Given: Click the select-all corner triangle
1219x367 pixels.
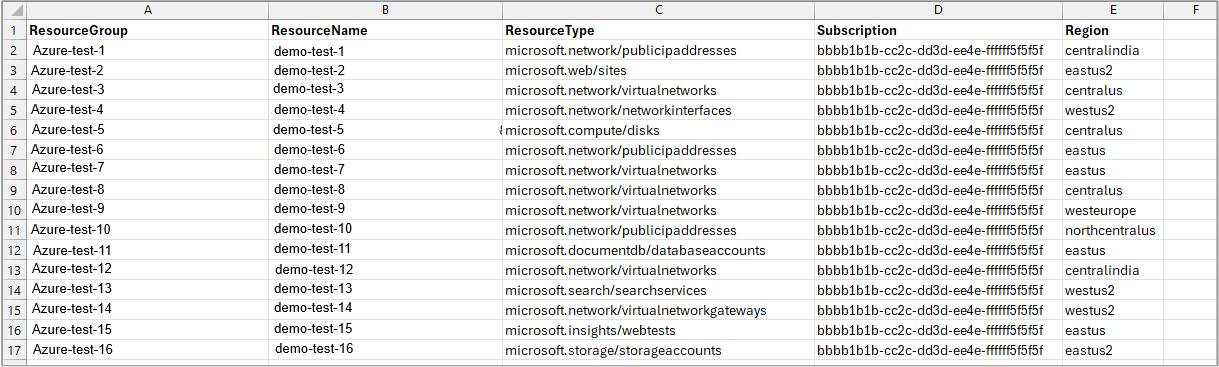Looking at the screenshot, I should (x=14, y=10).
